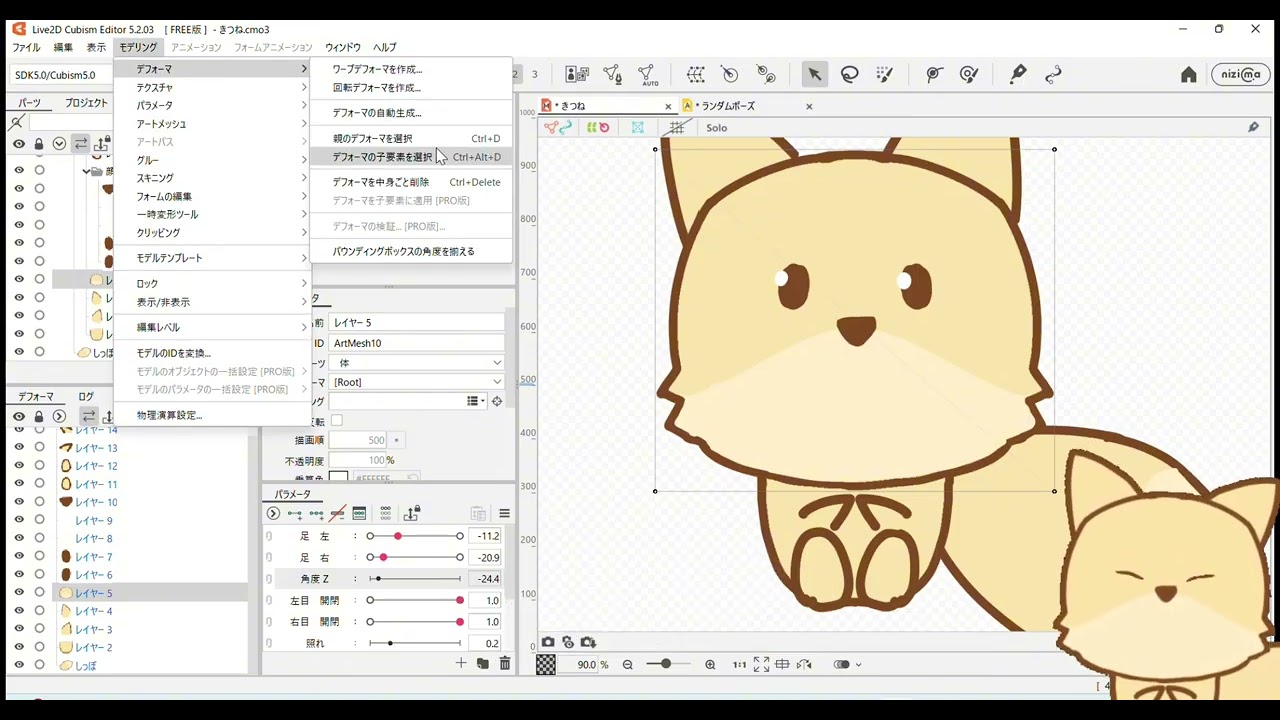
Task: Expand the クリッピング submenu
Action: 212,233
